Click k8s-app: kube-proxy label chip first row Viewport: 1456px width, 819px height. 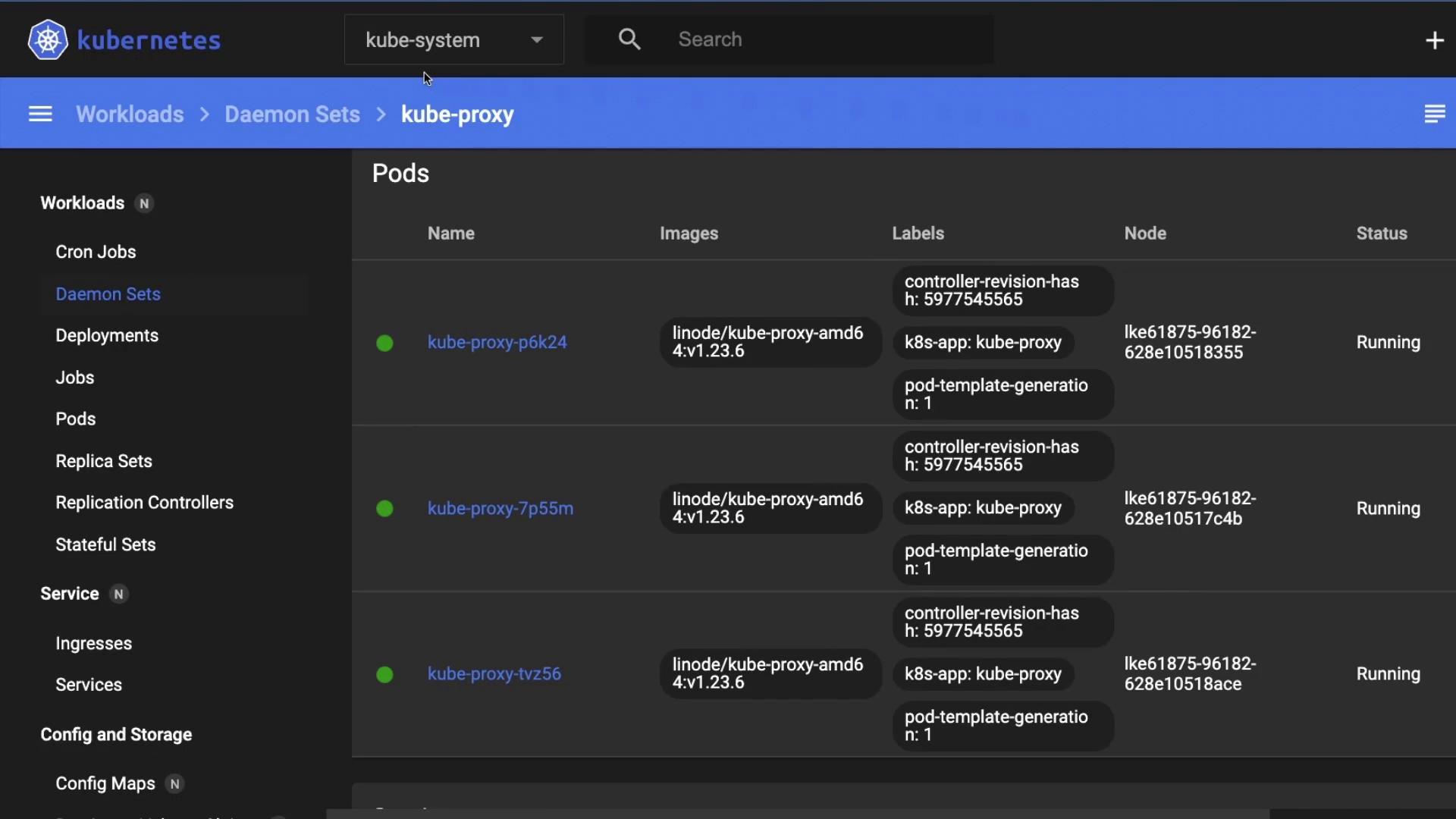pos(983,343)
